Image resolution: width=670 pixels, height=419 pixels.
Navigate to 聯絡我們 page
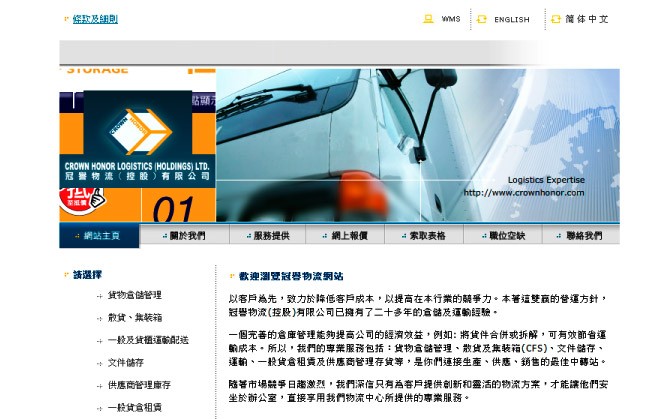[x=583, y=236]
